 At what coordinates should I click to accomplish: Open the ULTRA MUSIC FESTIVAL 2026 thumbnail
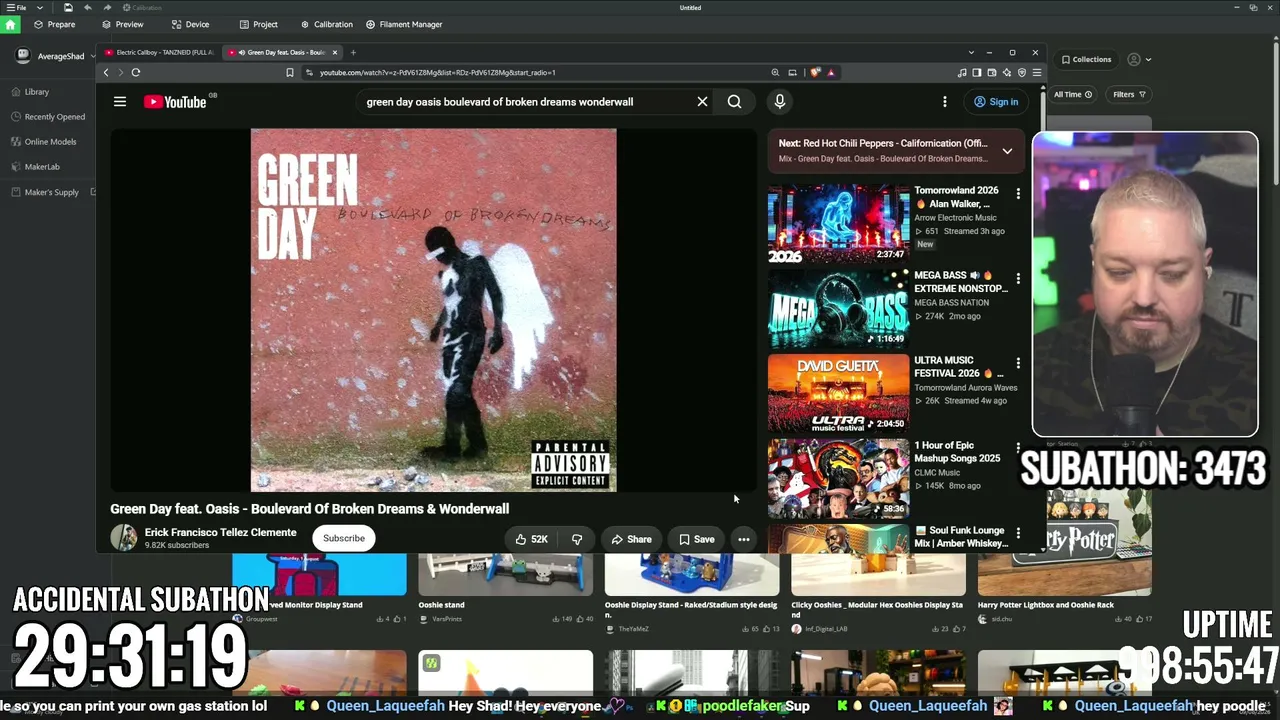click(838, 393)
